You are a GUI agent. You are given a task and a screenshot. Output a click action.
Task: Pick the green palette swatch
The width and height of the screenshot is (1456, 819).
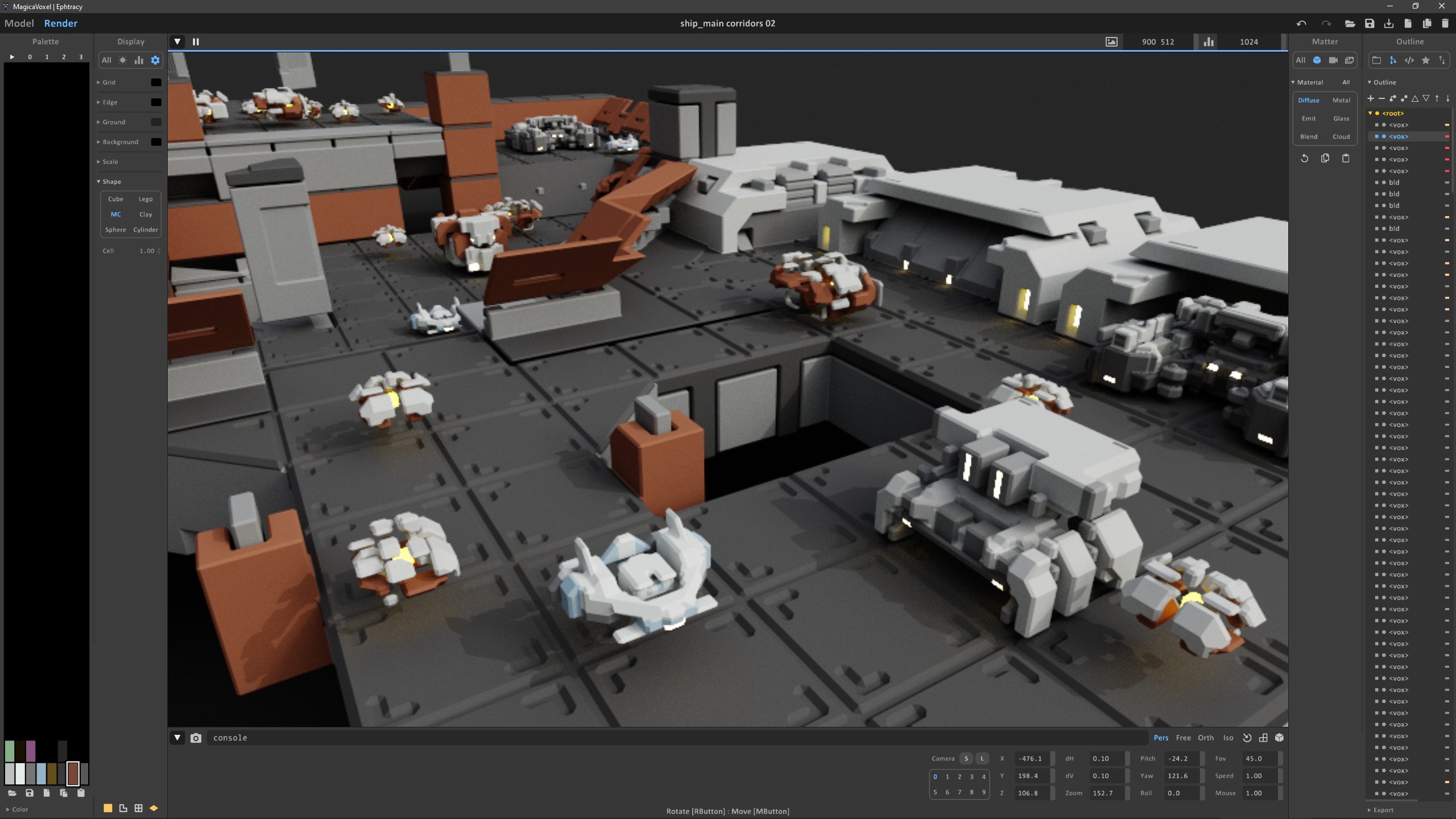(x=10, y=751)
